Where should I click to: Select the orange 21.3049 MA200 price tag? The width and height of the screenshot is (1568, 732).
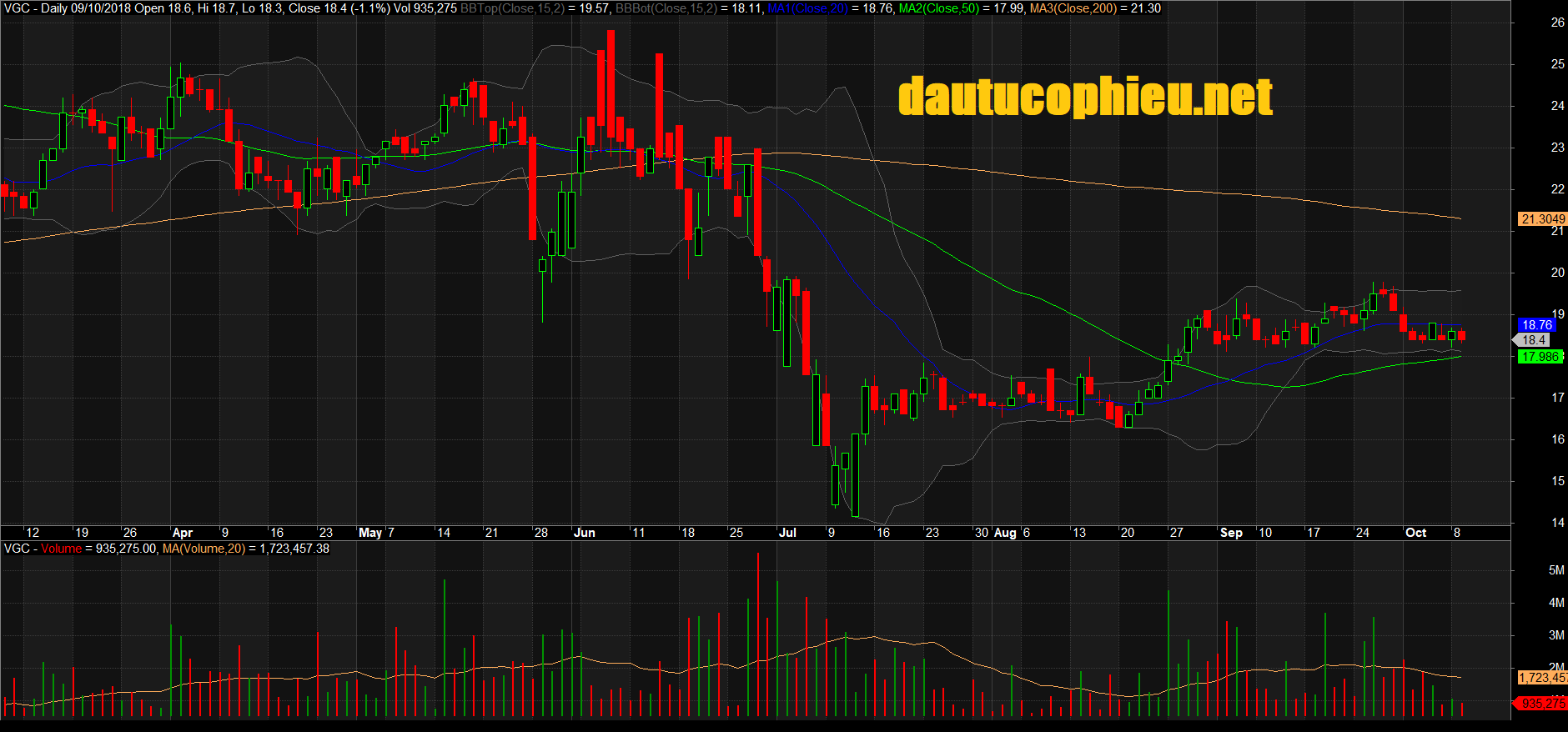coord(1542,219)
